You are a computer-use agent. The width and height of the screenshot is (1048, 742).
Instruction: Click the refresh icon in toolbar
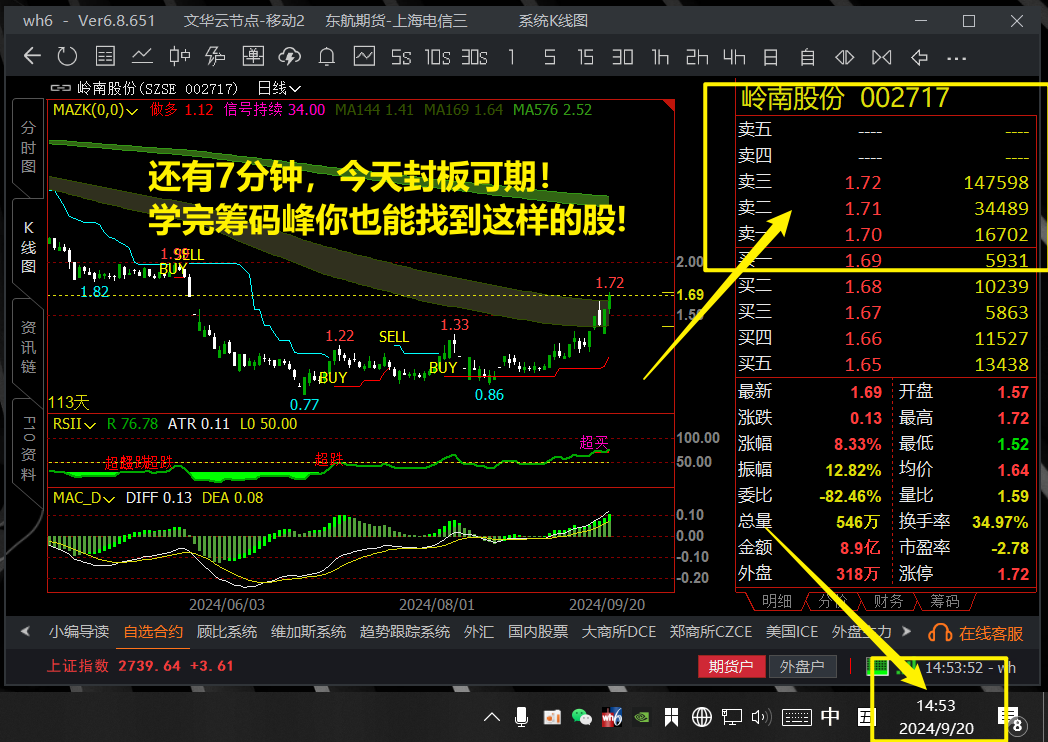68,57
